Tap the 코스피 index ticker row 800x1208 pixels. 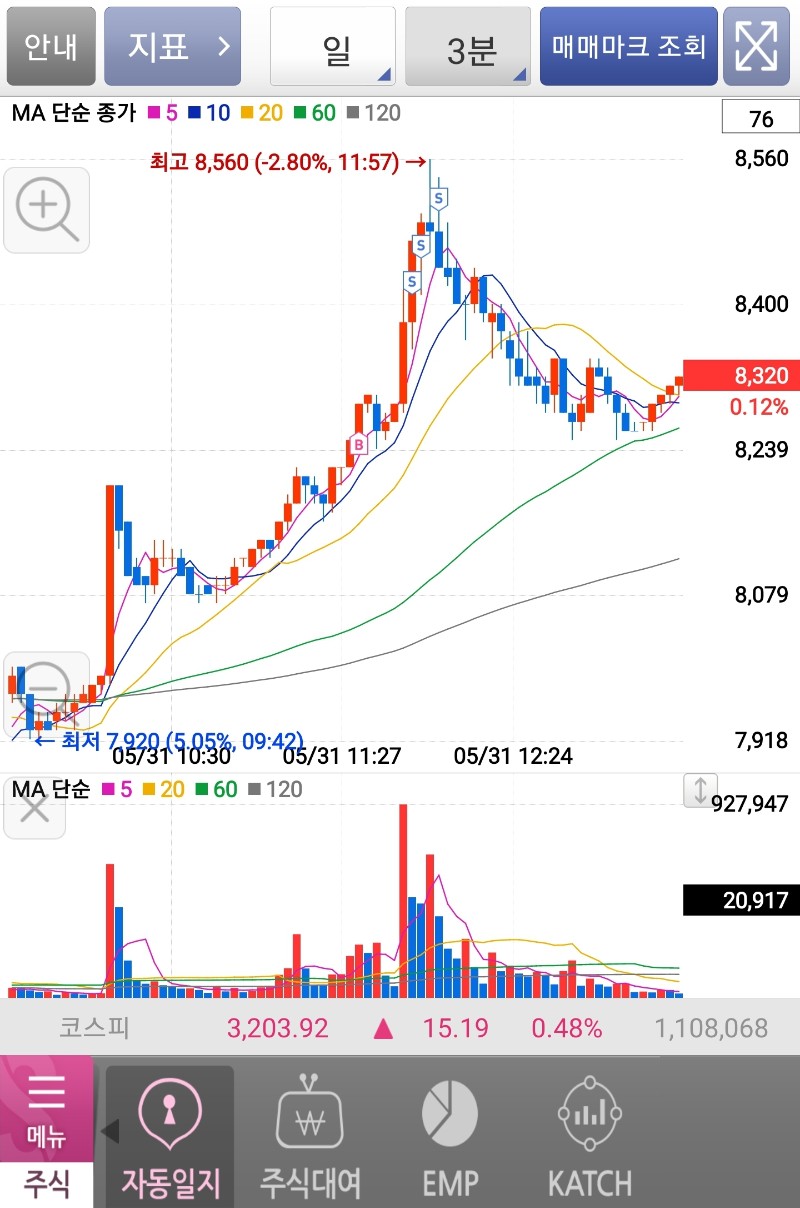click(400, 1028)
